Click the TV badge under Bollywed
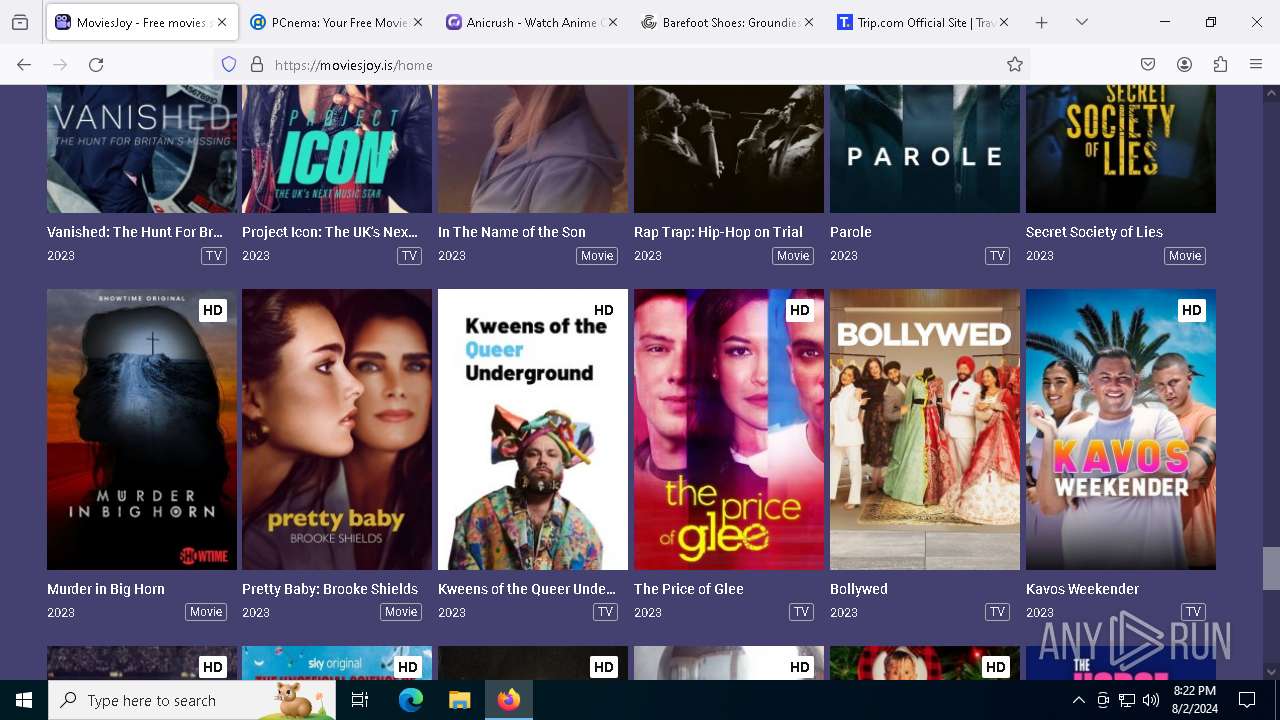The height and width of the screenshot is (720, 1280). pos(997,612)
